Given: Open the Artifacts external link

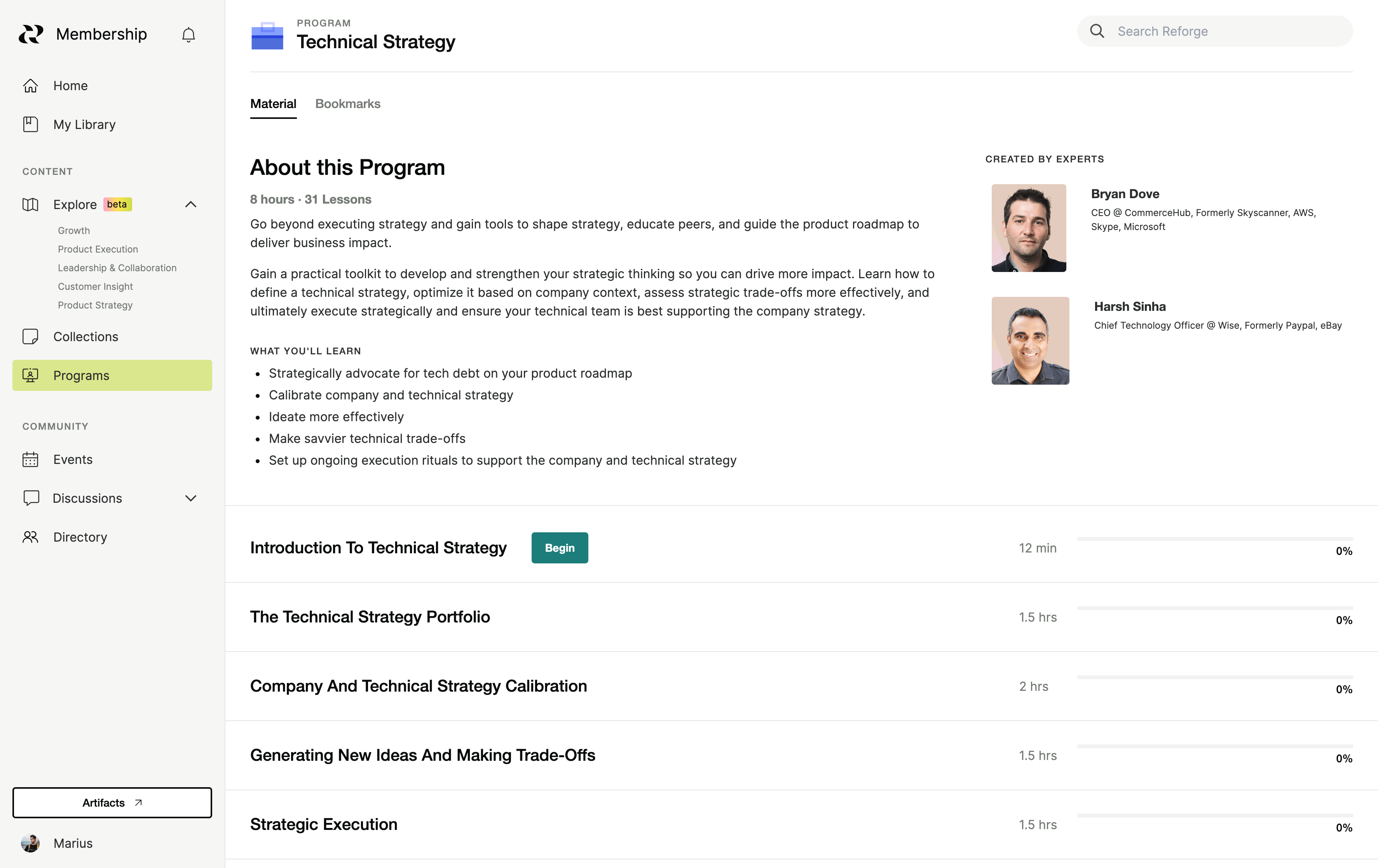Looking at the screenshot, I should (112, 802).
